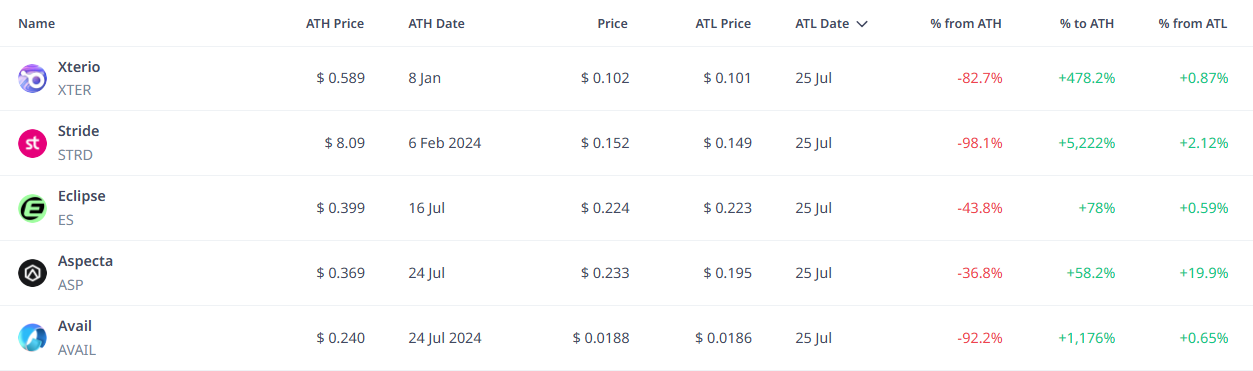Open the Xterio coin name link
Screen dimensions: 1253x371
pos(79,67)
